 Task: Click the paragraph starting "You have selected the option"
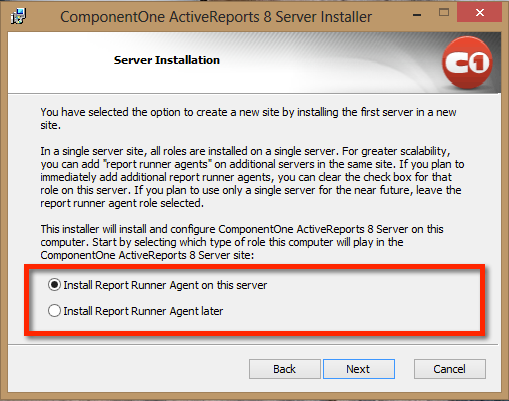(248, 119)
